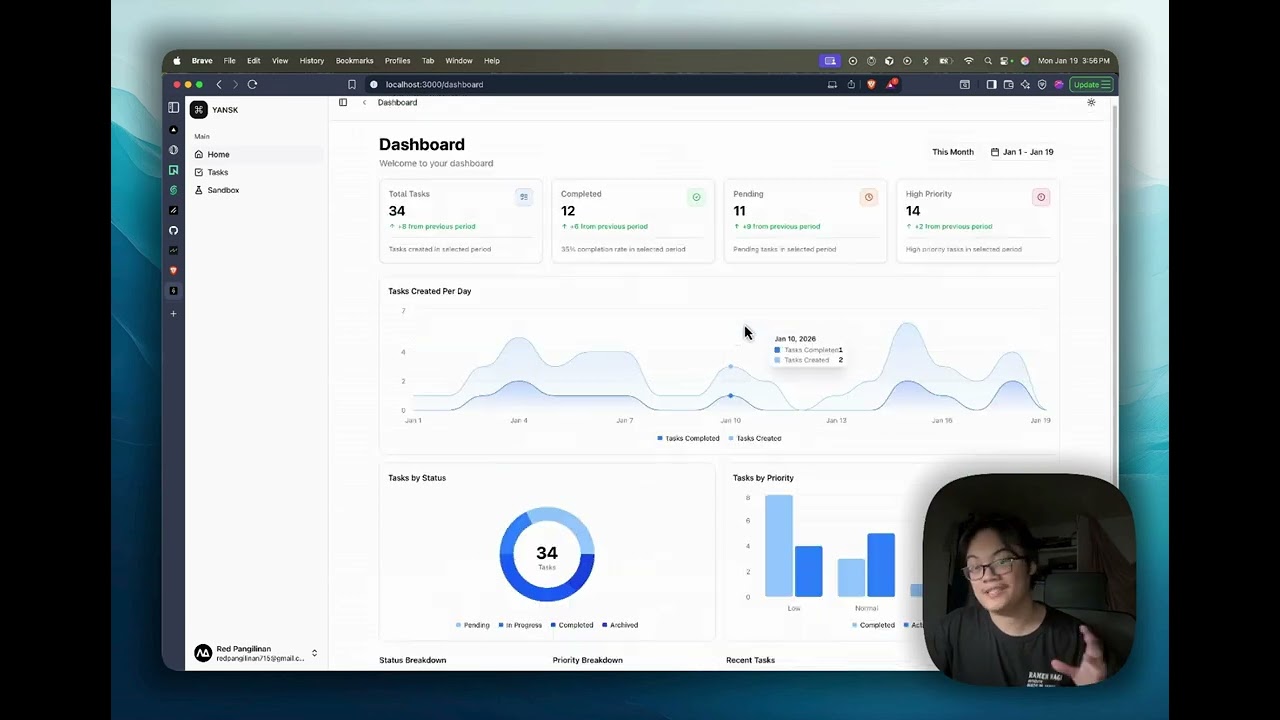Open the Tasks page in sidebar
The image size is (1280, 720).
tap(258, 172)
